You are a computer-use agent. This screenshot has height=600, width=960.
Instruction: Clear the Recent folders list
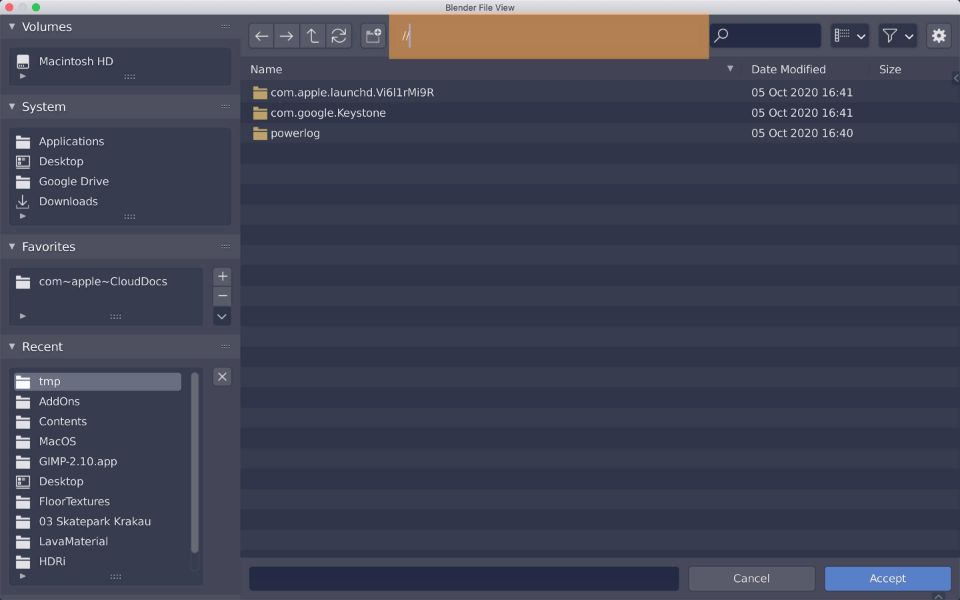coord(222,376)
